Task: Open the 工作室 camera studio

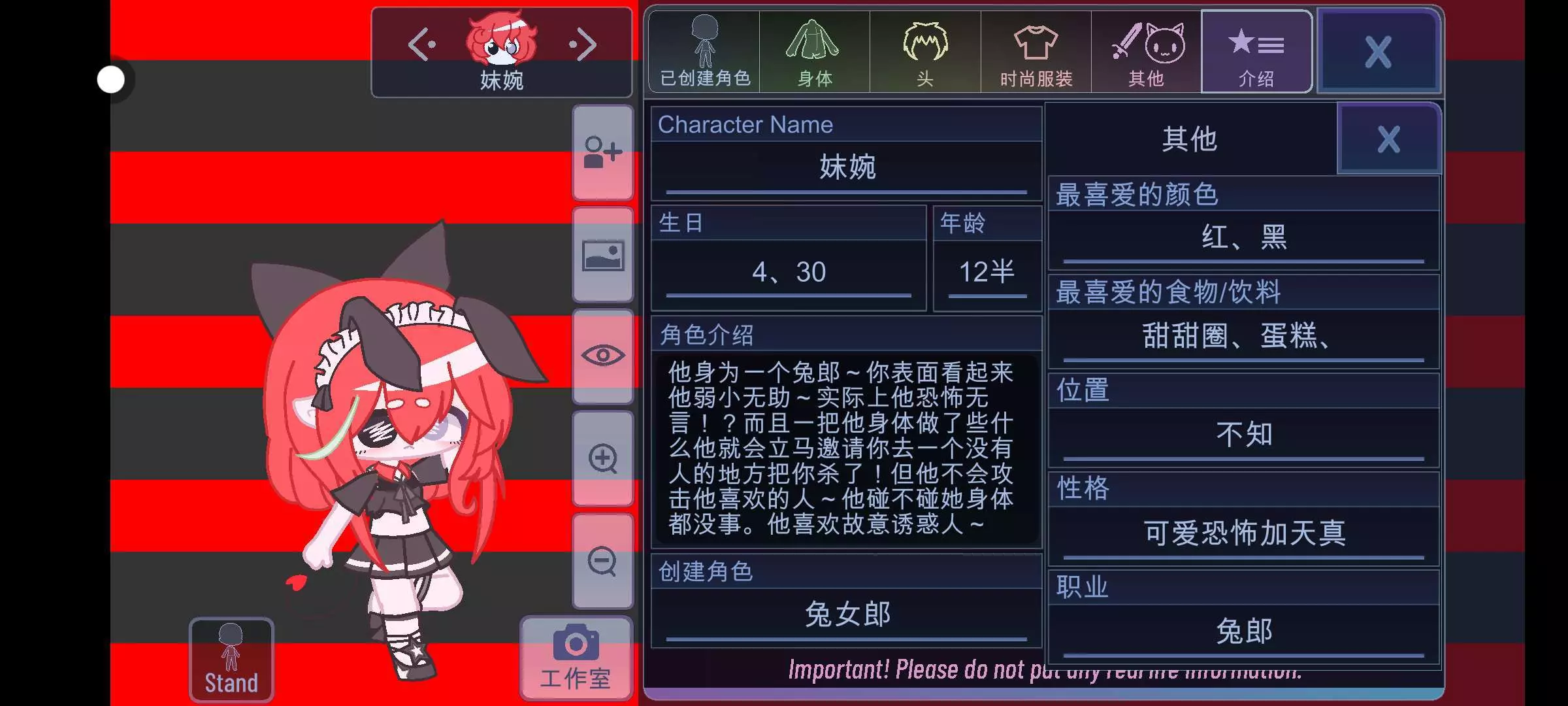Action: [x=576, y=658]
